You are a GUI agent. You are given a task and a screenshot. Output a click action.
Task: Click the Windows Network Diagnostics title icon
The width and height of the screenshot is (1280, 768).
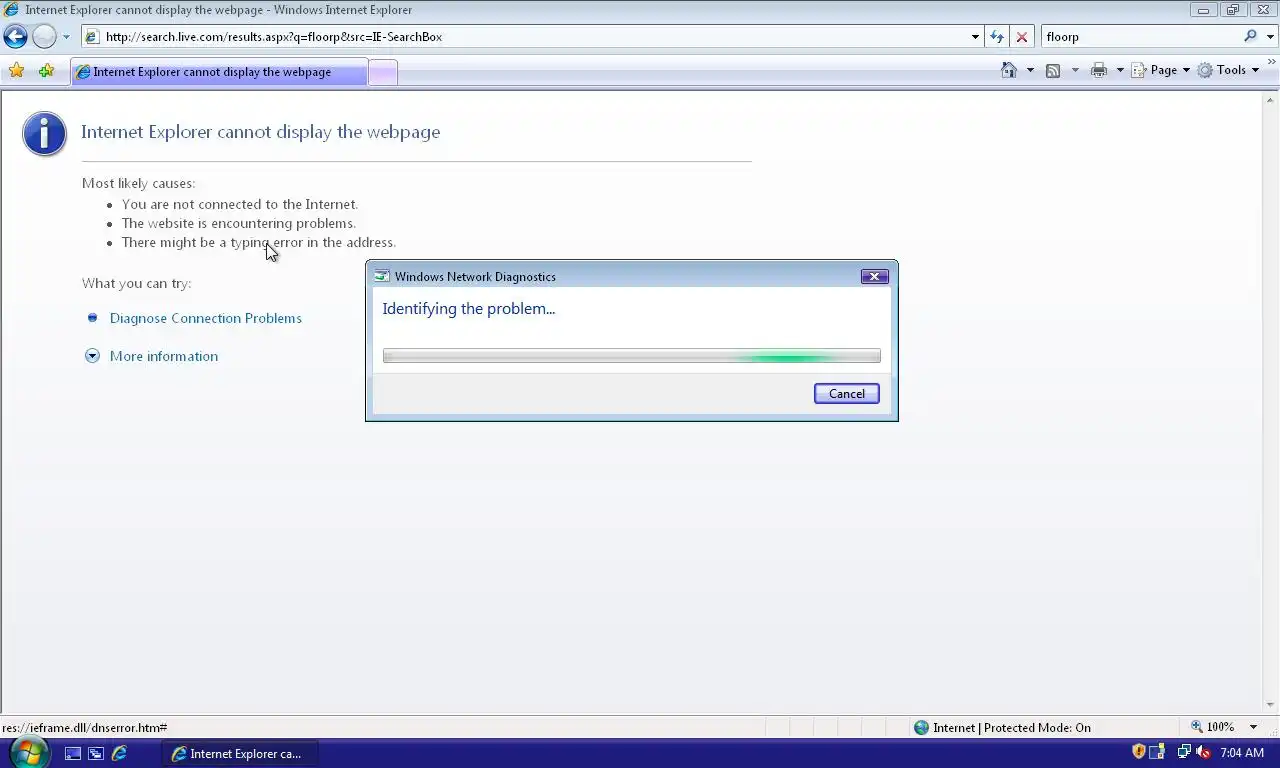[x=382, y=277]
